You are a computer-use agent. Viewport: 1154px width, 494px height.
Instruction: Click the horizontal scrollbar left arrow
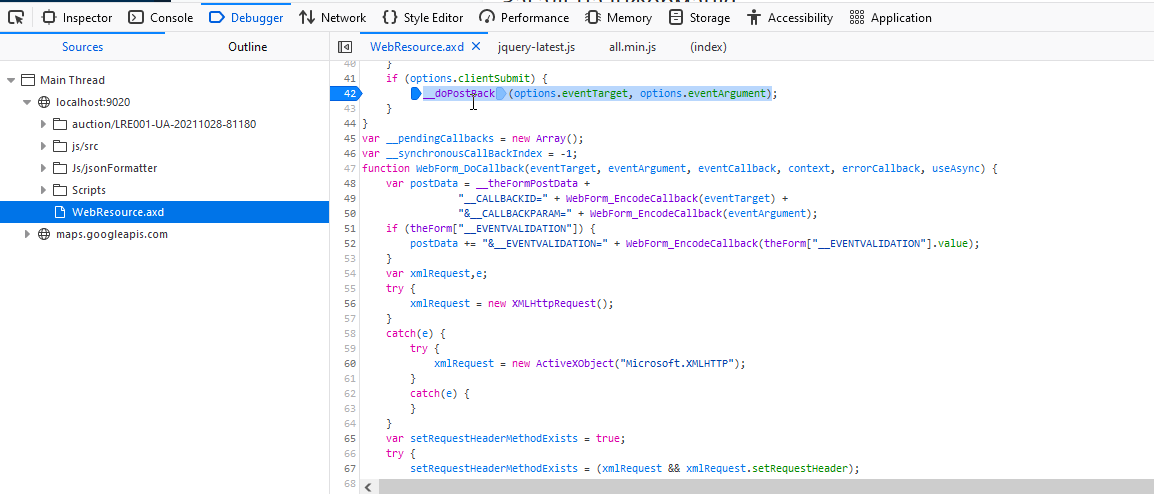(367, 487)
